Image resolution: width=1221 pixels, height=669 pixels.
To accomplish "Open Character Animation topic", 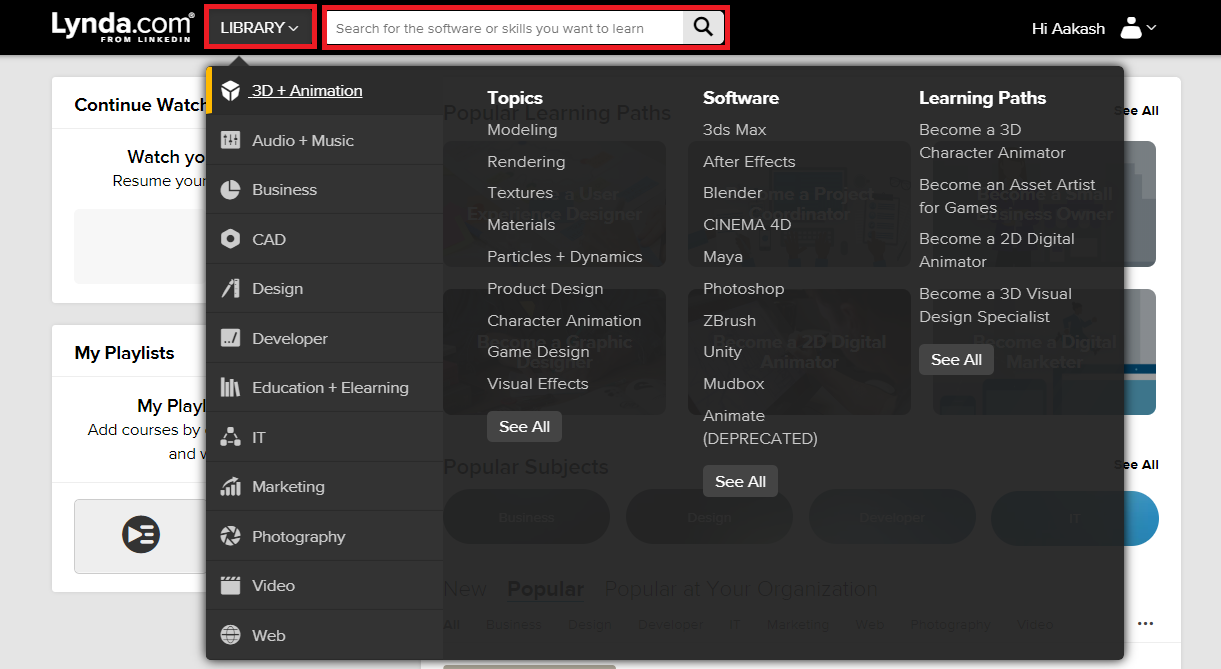I will (564, 321).
